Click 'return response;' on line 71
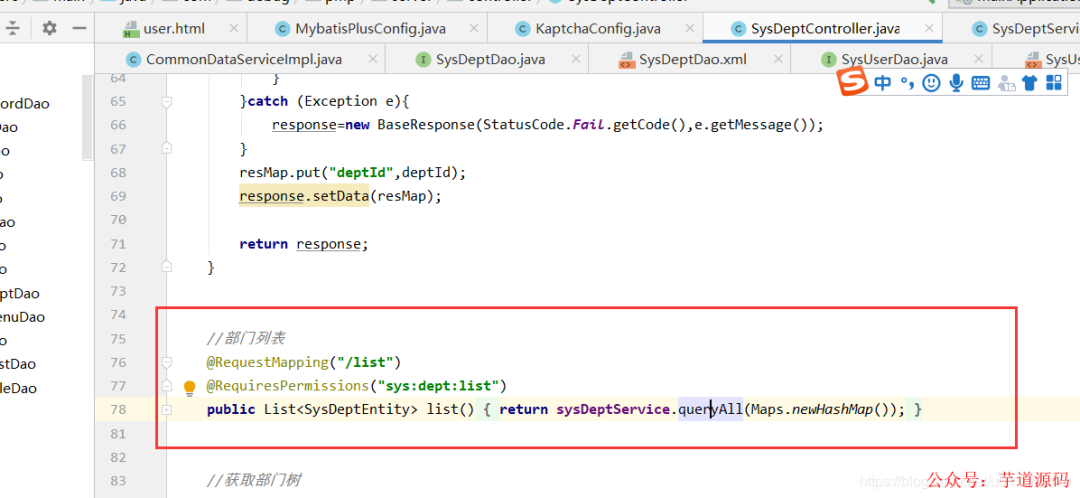Screen dimensions: 1080x498 [304, 244]
